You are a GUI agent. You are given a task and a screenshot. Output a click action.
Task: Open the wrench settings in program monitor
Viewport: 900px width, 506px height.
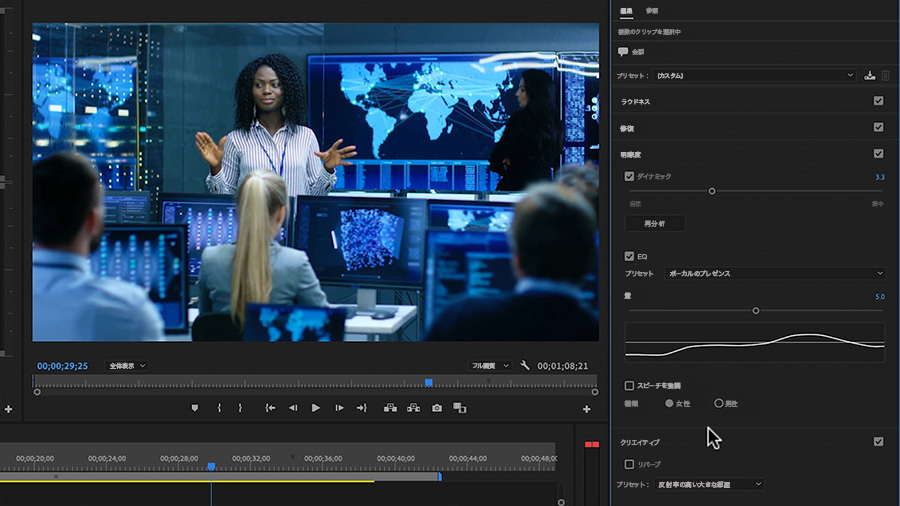coord(525,365)
